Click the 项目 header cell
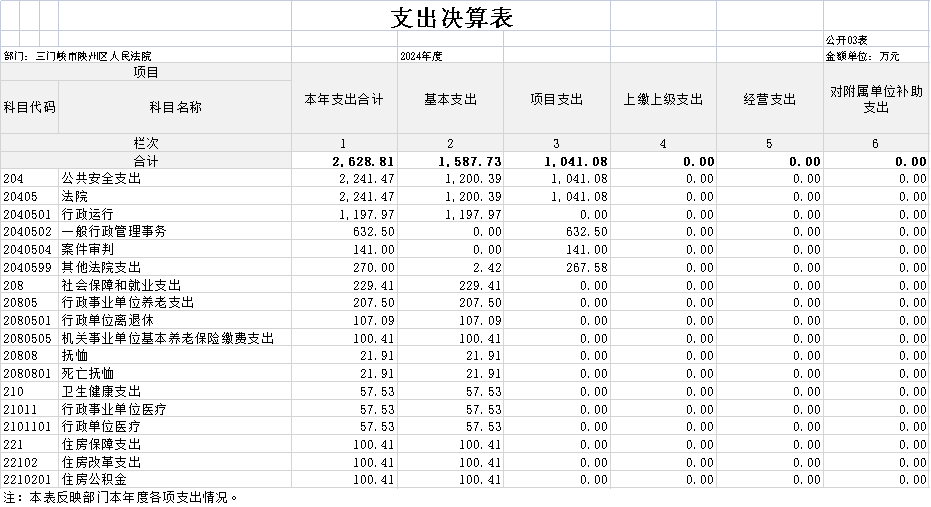 [145, 72]
